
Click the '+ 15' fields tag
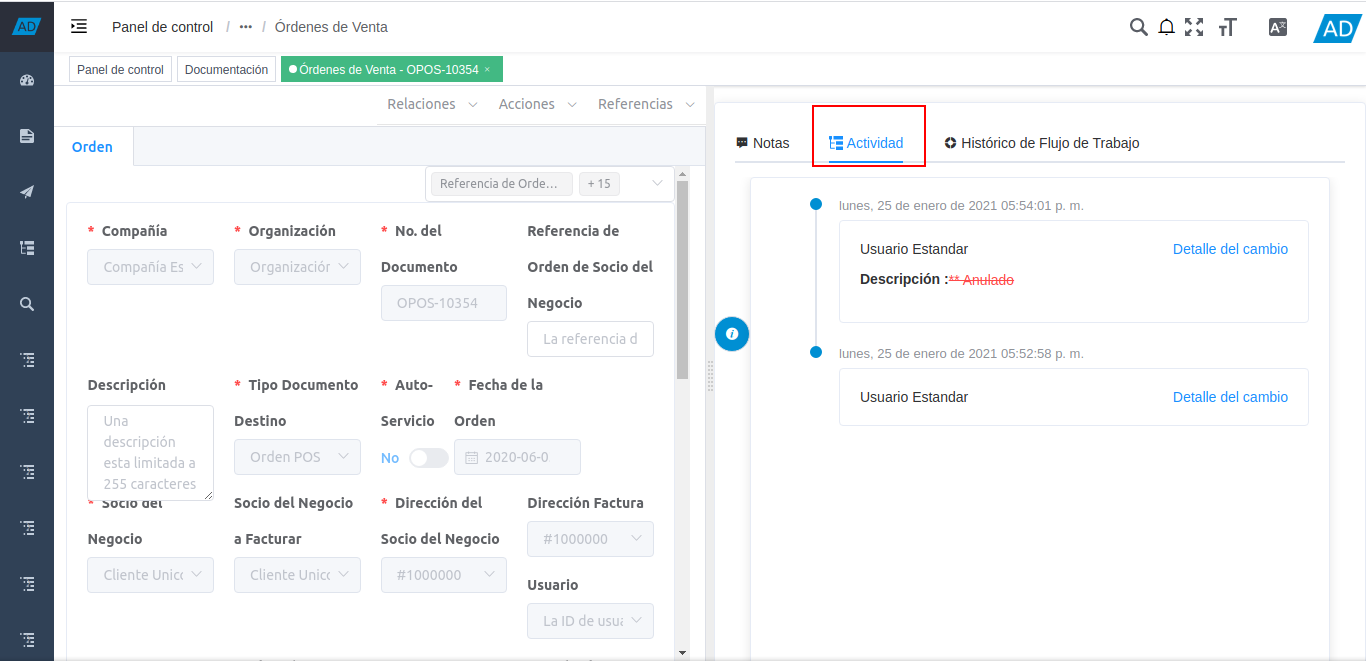(x=599, y=184)
